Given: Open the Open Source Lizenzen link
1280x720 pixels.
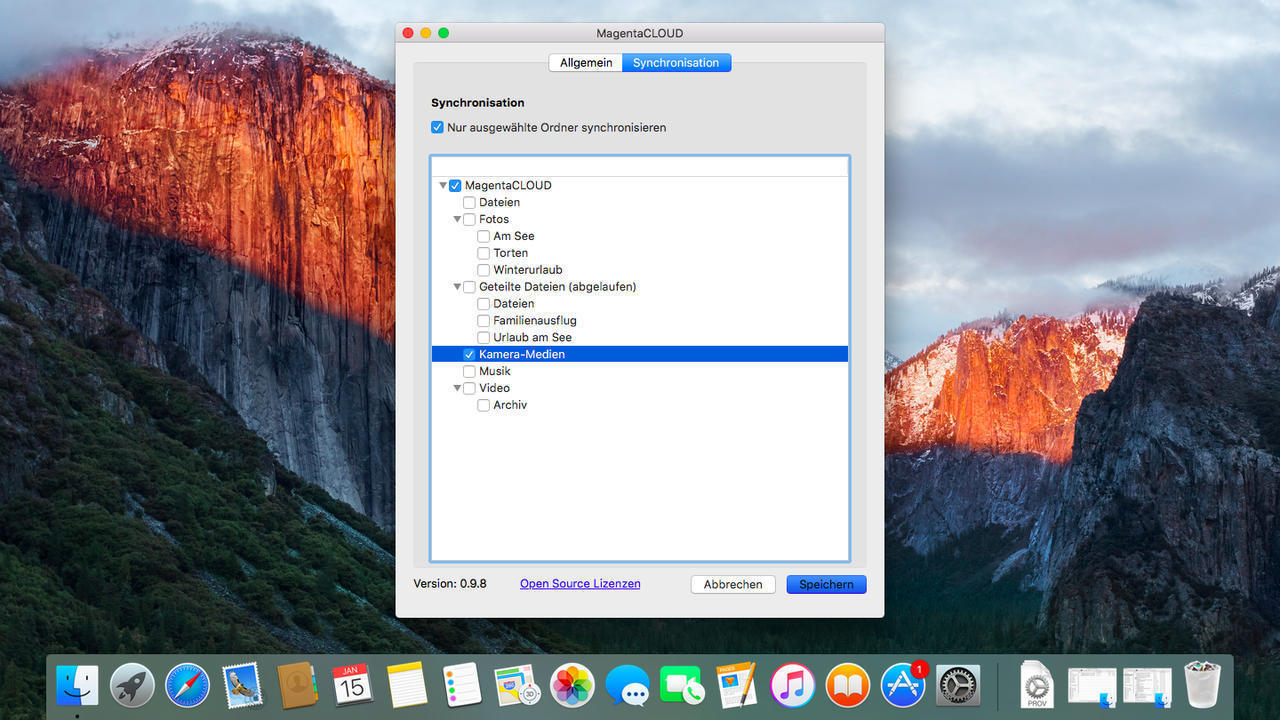Looking at the screenshot, I should click(x=580, y=584).
